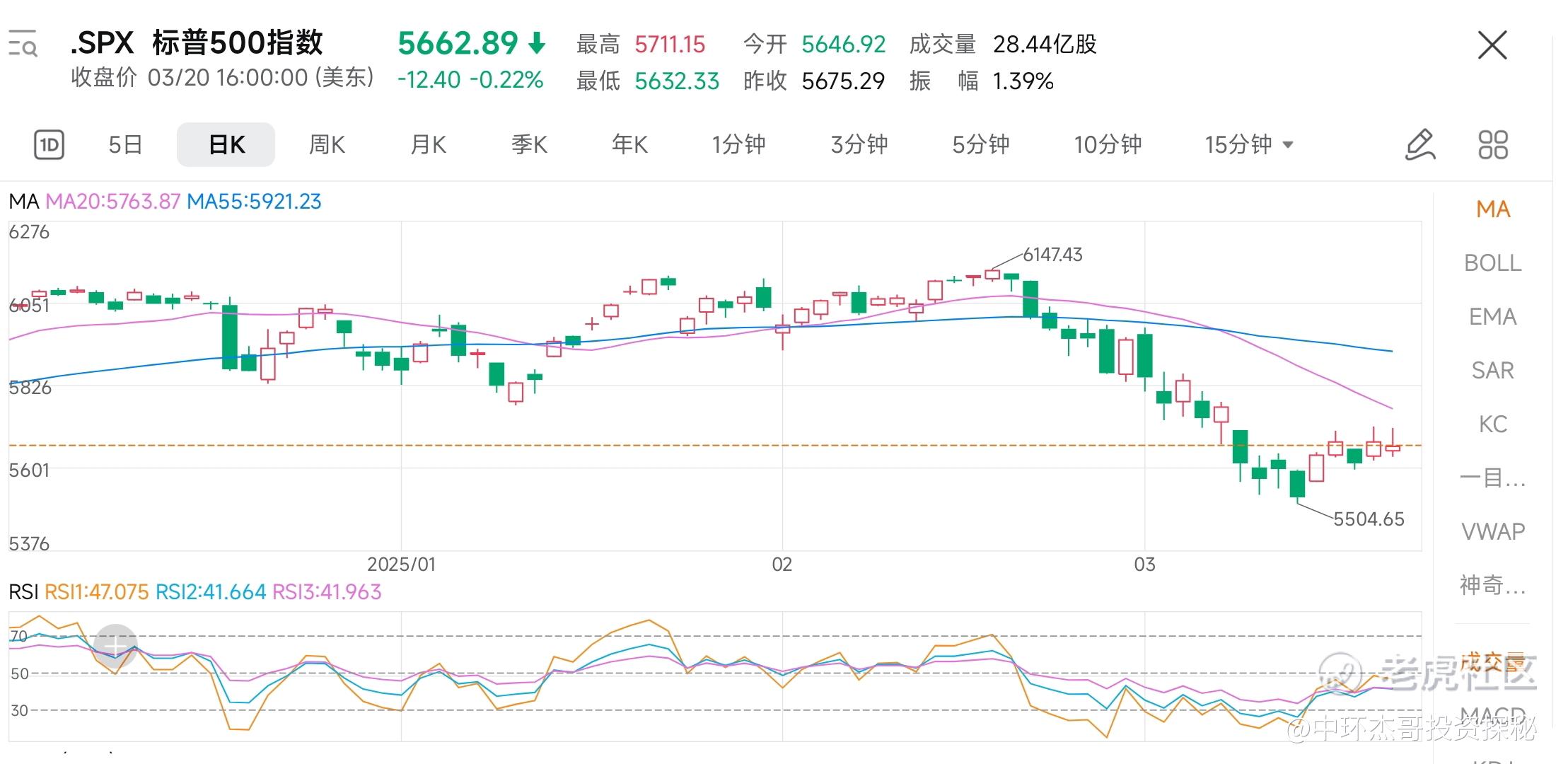The width and height of the screenshot is (1568, 764).
Task: Click the 1D intraday chart icon
Action: pos(49,145)
